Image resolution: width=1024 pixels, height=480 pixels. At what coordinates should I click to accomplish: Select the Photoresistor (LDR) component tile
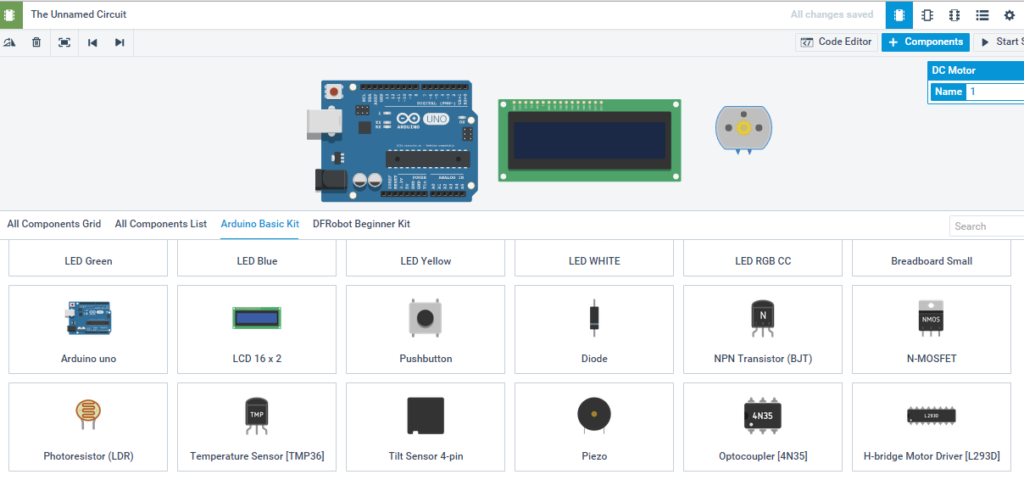(88, 427)
